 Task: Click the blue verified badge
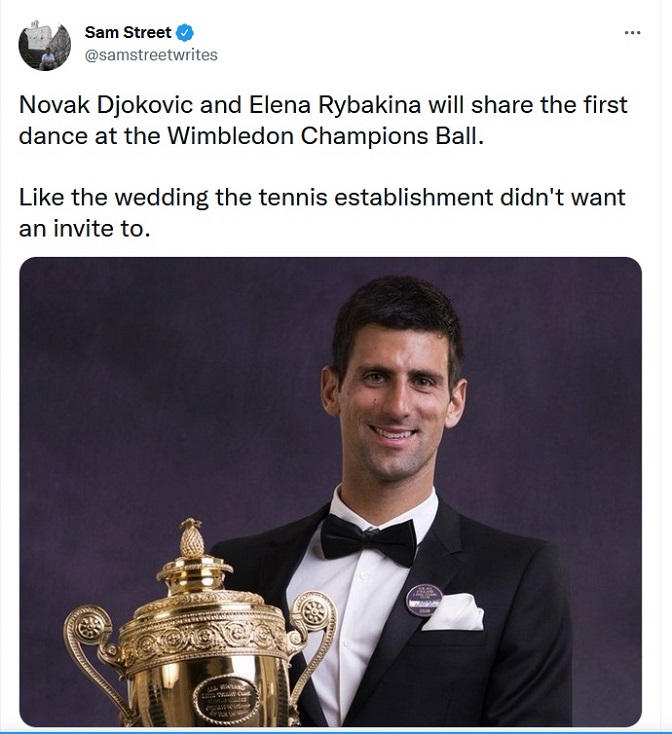[x=185, y=33]
